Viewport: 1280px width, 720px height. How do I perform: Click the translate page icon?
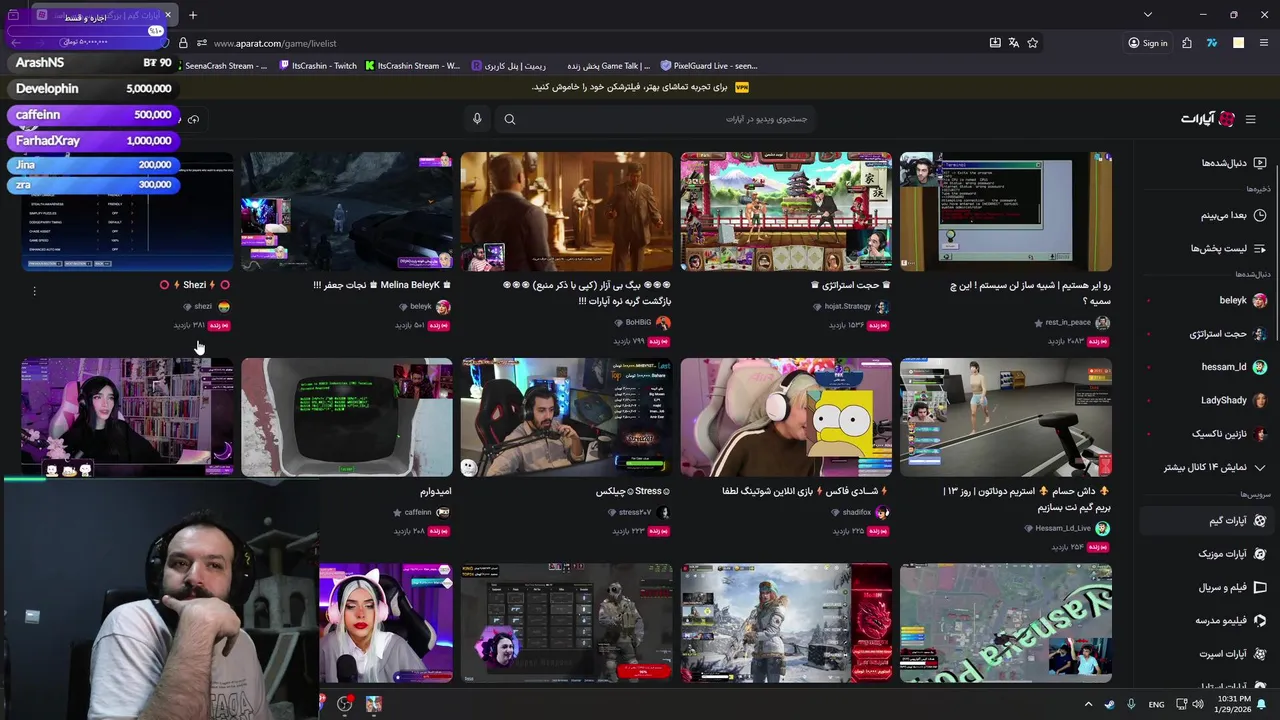point(1014,43)
